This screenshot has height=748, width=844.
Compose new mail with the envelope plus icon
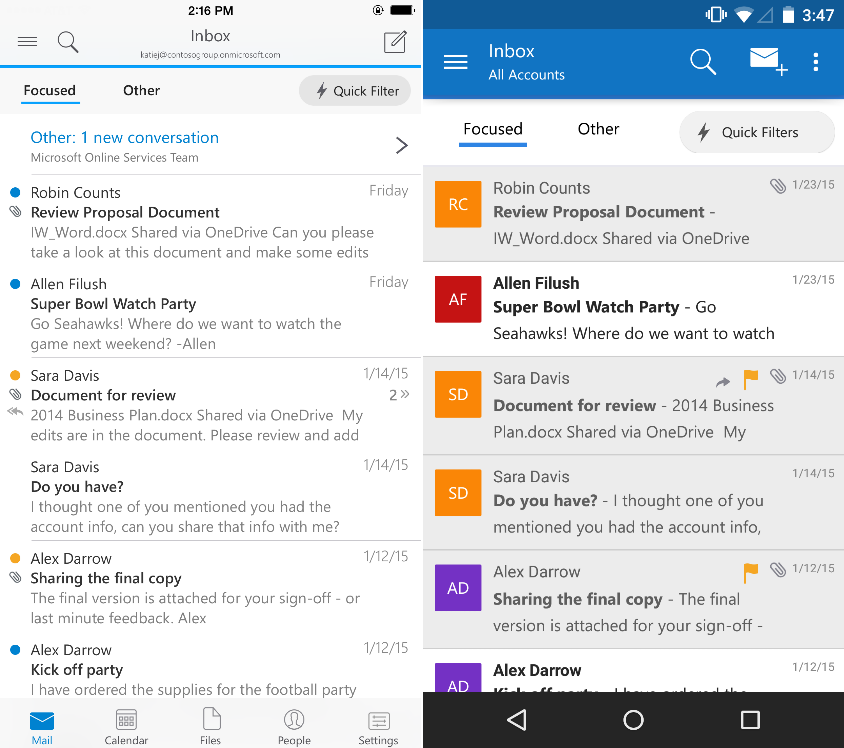769,61
